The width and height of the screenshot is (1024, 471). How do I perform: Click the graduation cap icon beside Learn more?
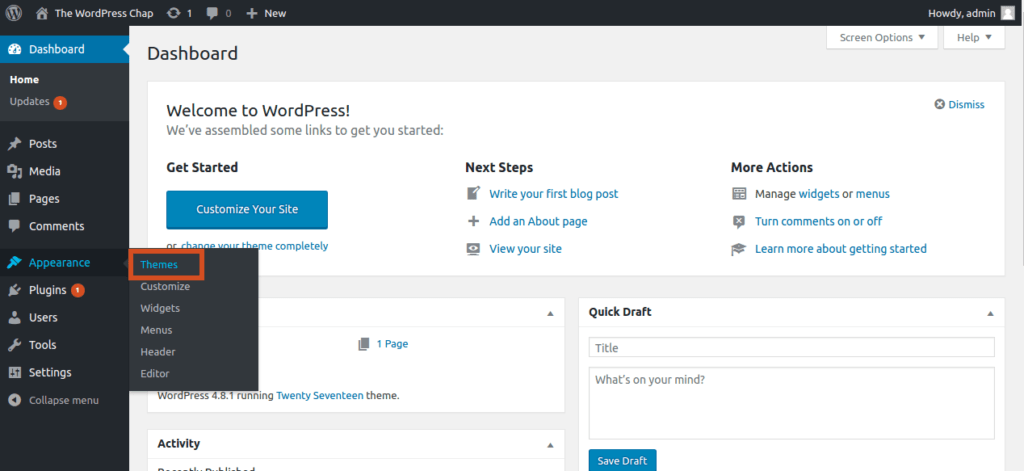tap(739, 249)
